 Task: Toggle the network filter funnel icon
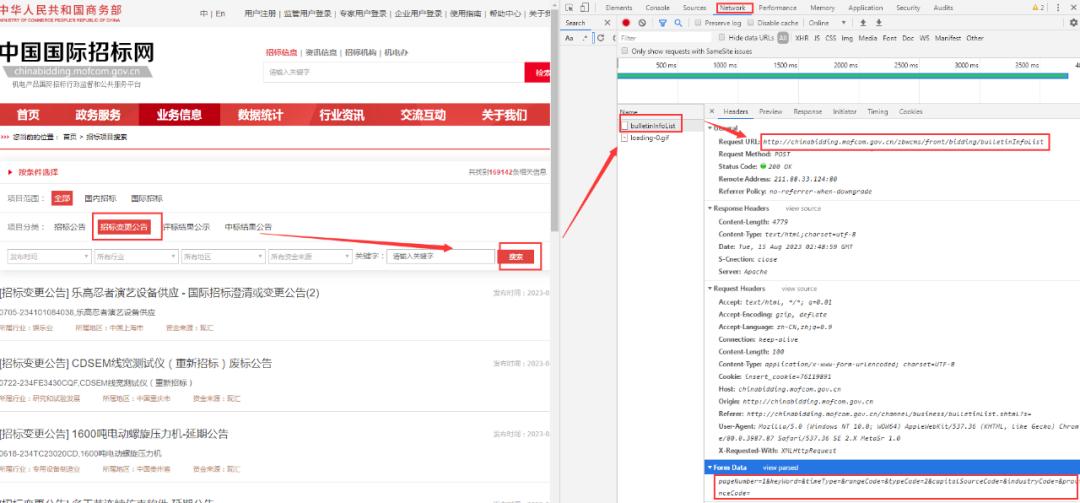point(663,23)
